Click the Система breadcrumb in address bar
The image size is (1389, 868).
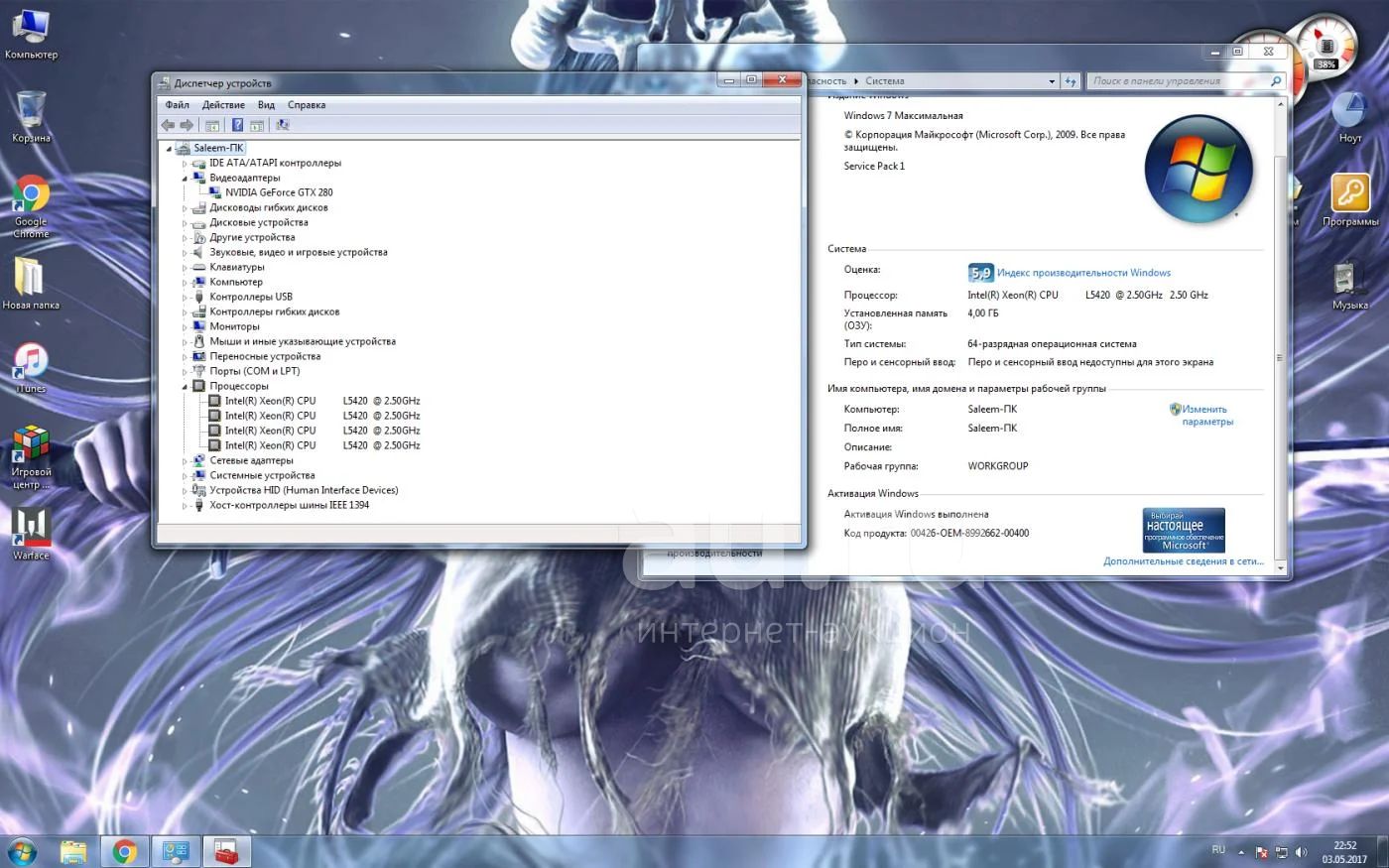pyautogui.click(x=884, y=81)
